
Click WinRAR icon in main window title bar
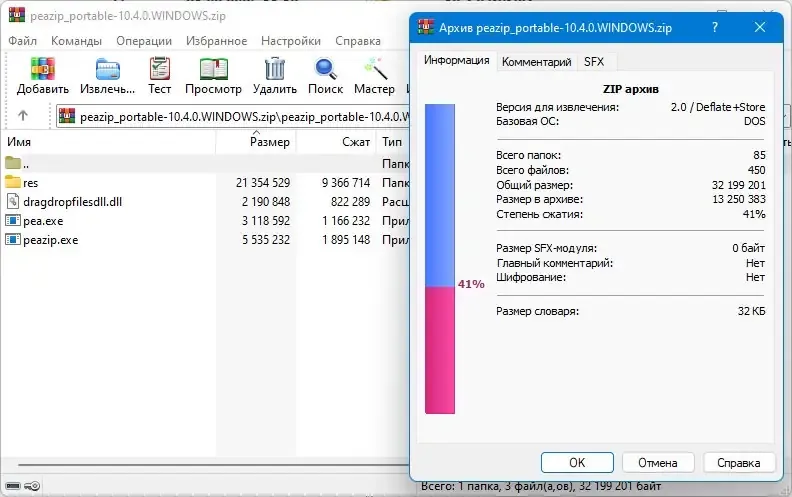(x=17, y=15)
